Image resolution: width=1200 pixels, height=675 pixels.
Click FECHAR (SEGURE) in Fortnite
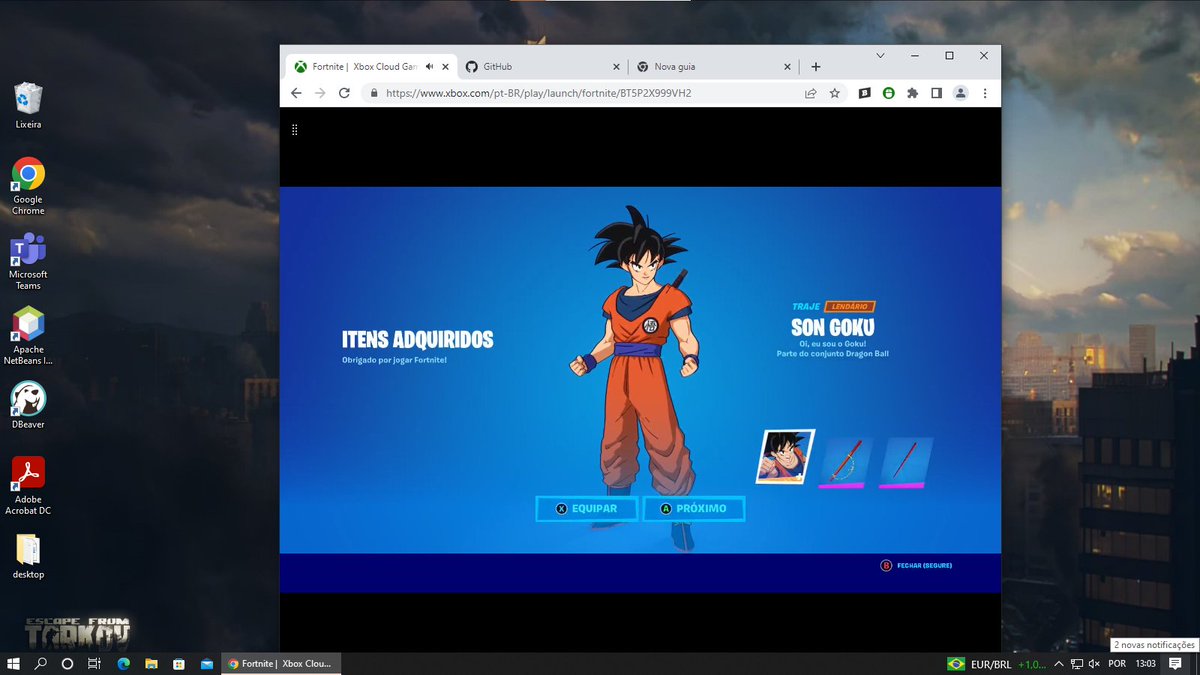click(916, 566)
